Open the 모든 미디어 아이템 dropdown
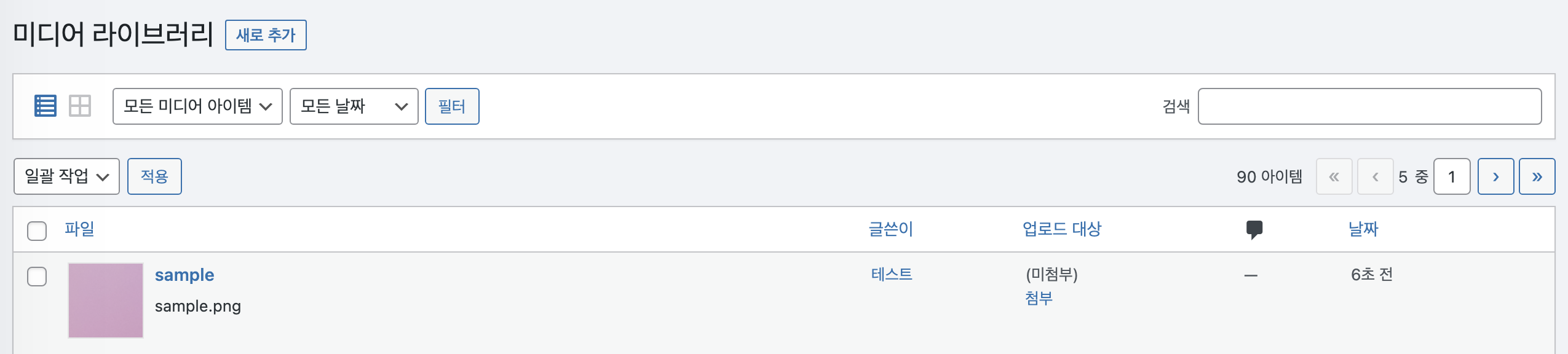 [197, 106]
